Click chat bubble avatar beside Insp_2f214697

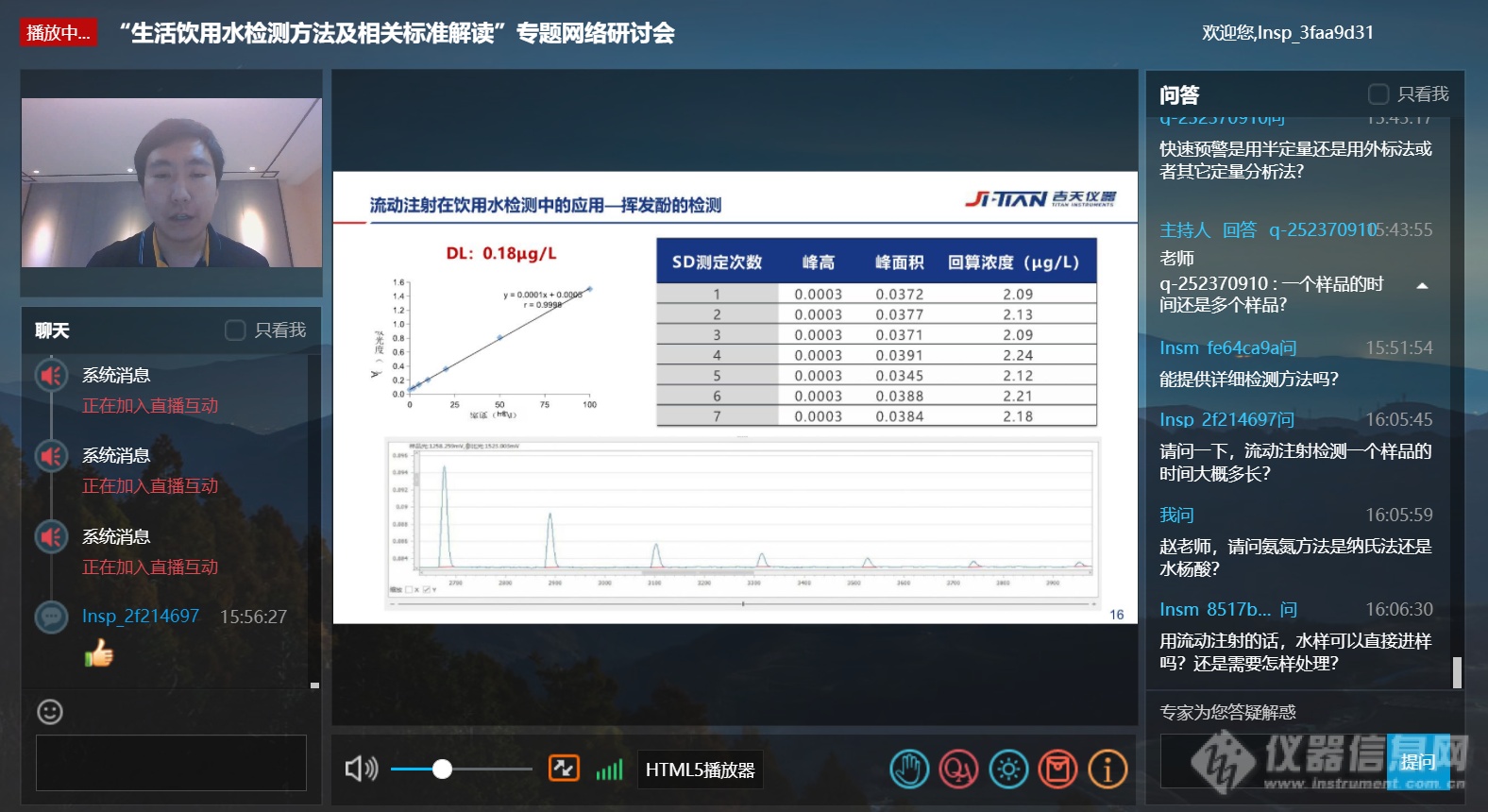tap(51, 617)
